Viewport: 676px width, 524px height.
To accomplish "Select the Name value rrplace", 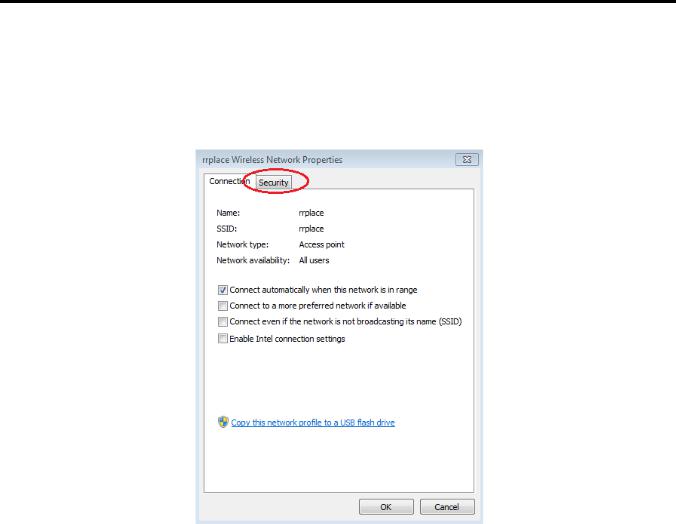I will pyautogui.click(x=311, y=213).
